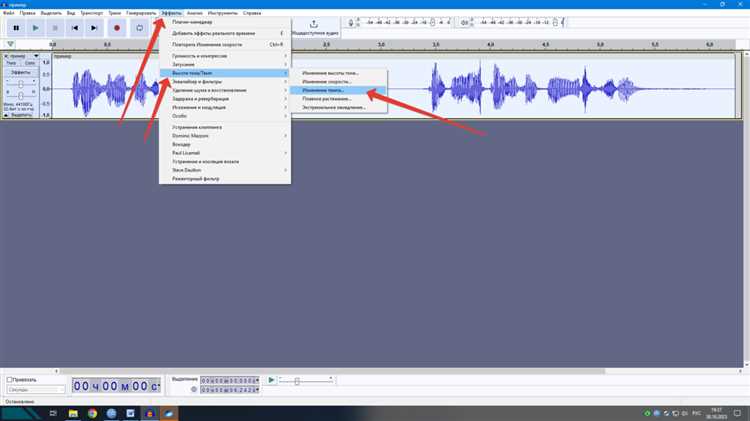
Task: Skip to start of the track
Action: click(x=75, y=28)
